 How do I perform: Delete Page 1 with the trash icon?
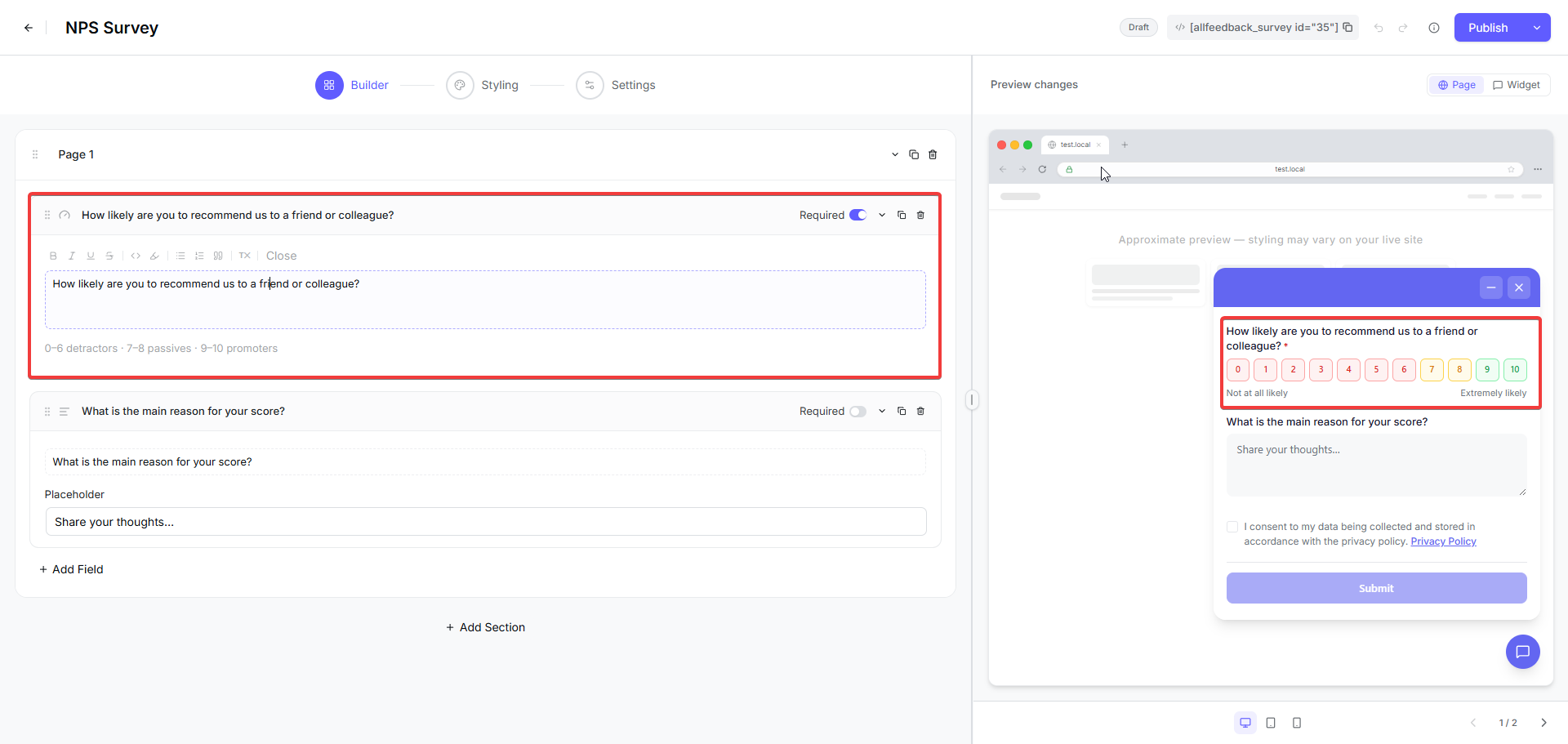933,154
